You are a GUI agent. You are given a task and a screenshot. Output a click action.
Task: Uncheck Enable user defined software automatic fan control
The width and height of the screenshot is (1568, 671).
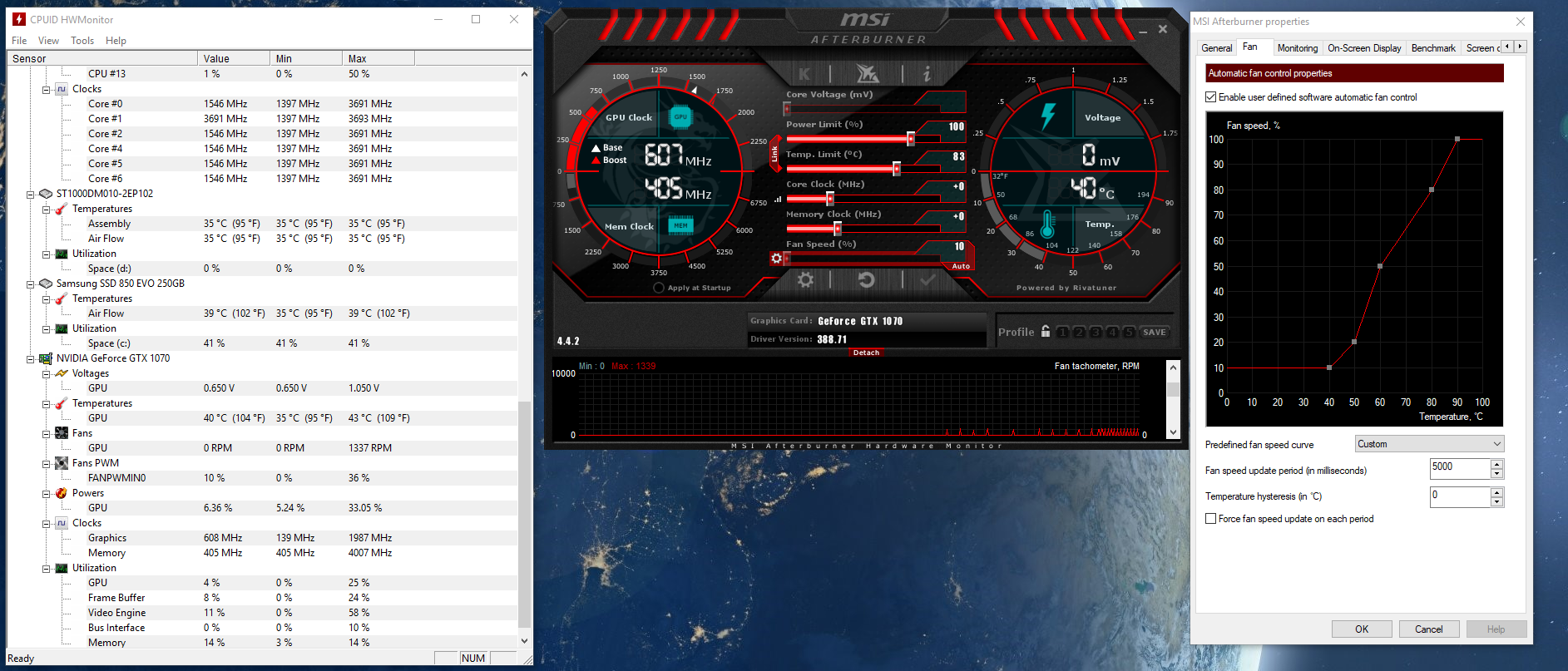coord(1211,97)
